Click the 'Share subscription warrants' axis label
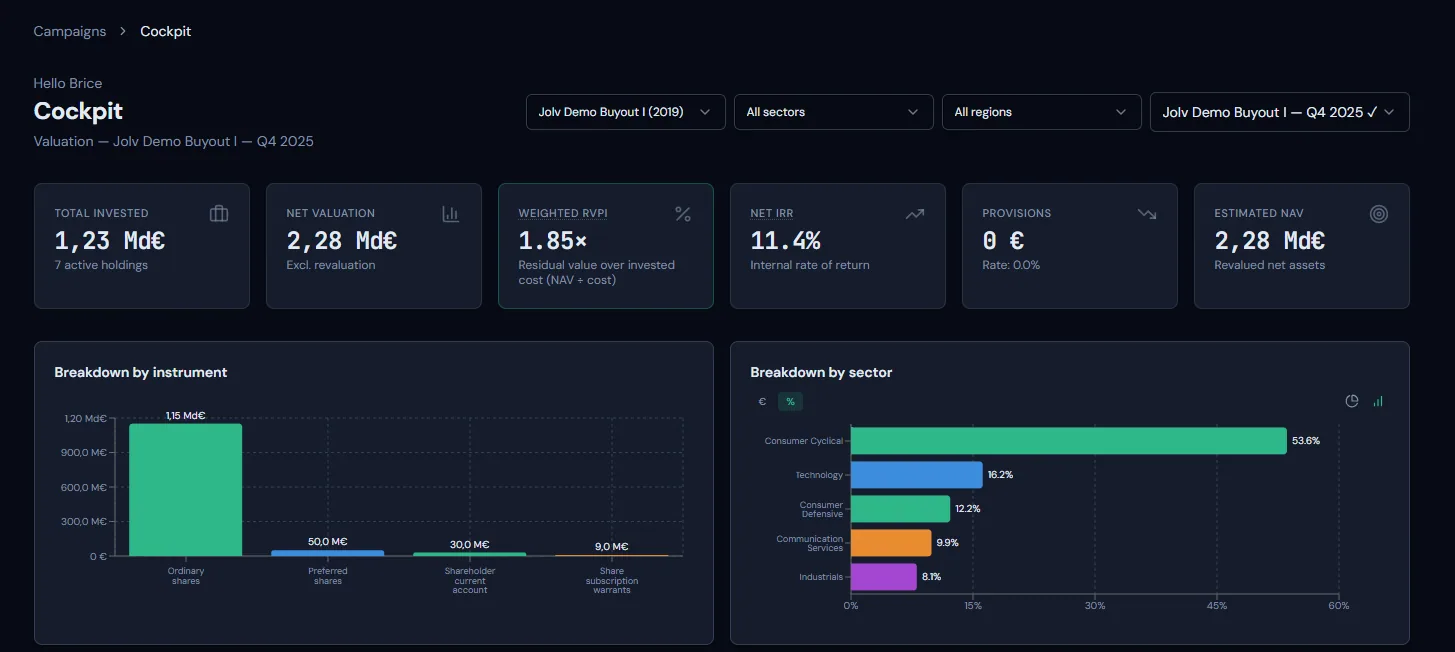The image size is (1455, 652). pyautogui.click(x=612, y=581)
